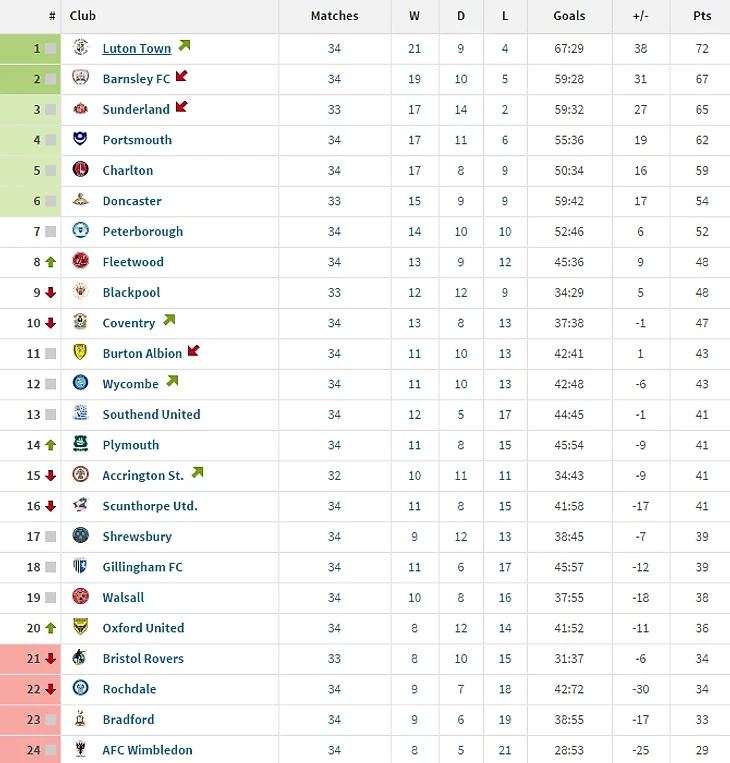
Task: Click the Burton Albion yellow crest
Action: point(80,352)
